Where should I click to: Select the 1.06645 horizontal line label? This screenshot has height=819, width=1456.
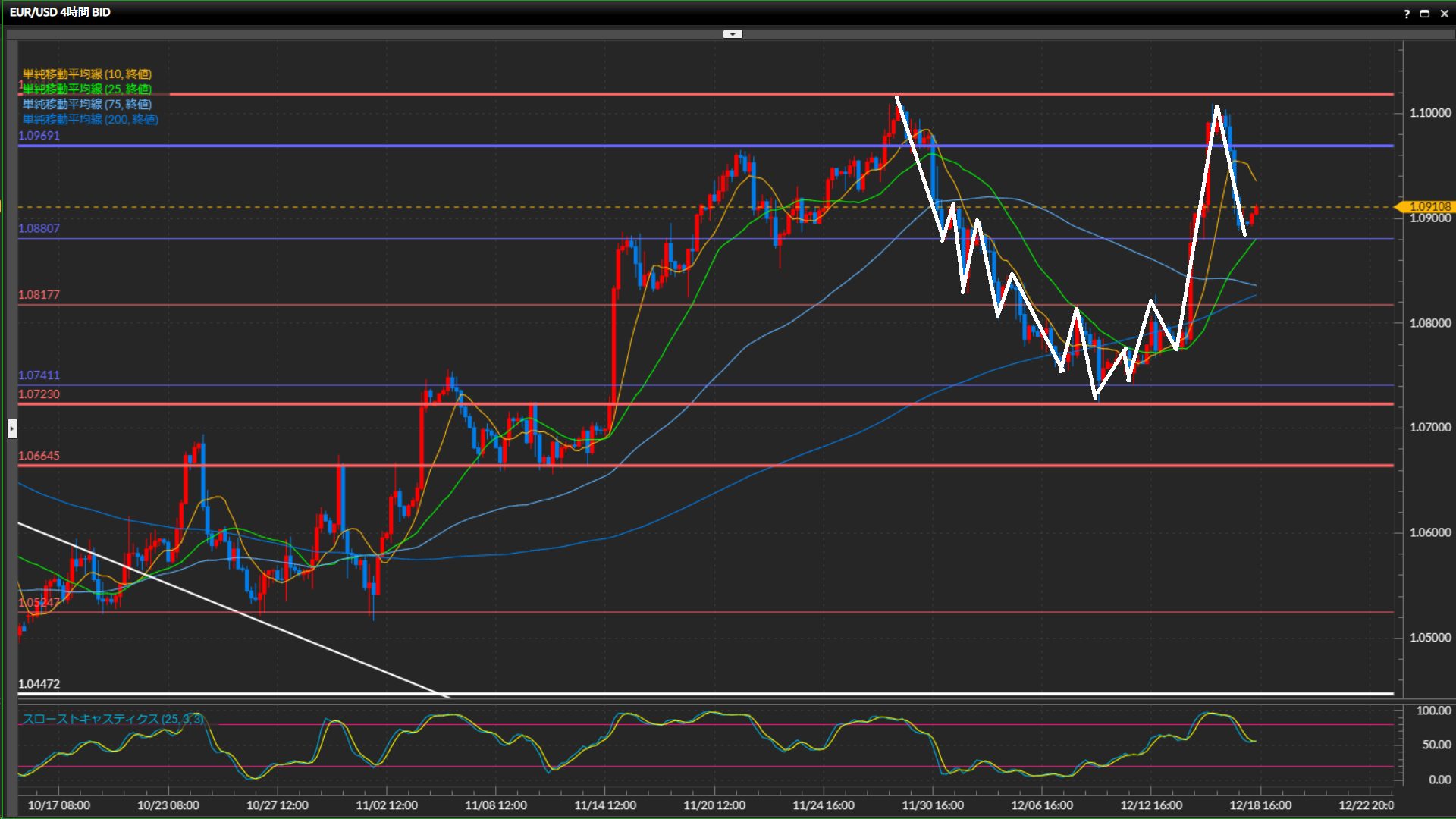tap(39, 456)
